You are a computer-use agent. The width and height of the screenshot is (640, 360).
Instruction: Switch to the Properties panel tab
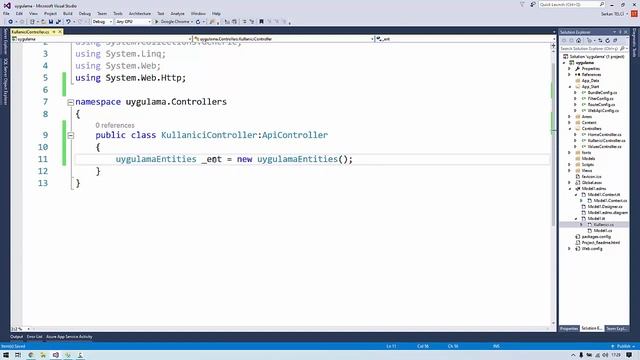569,329
